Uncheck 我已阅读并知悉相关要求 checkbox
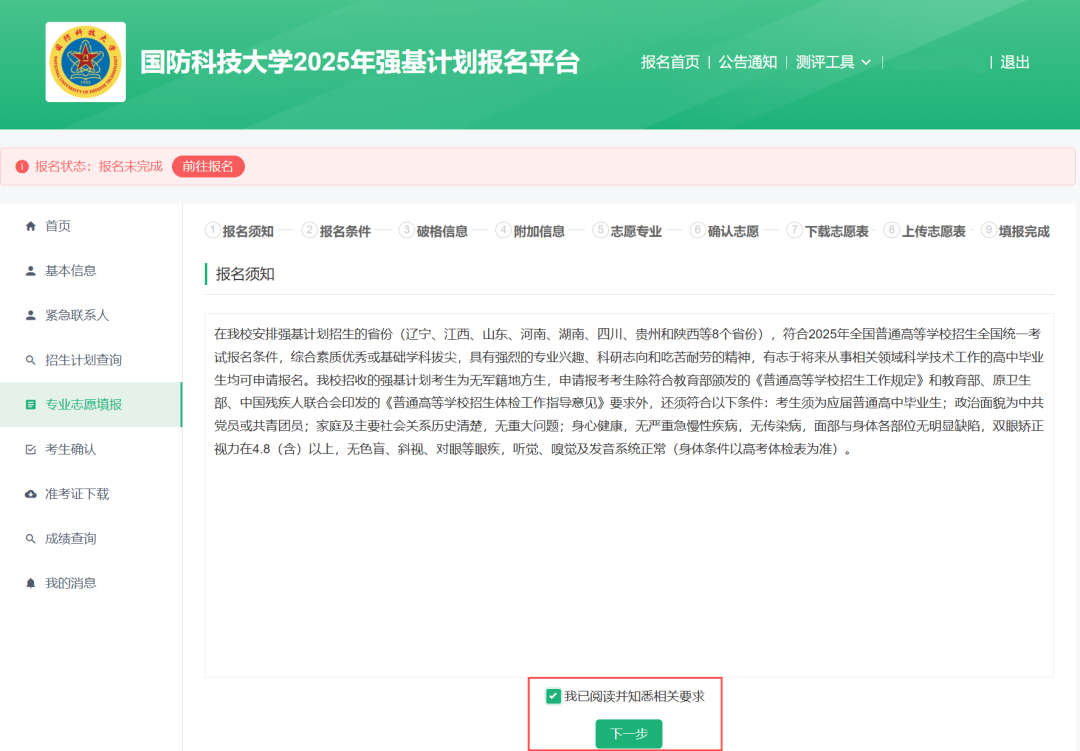The image size is (1080, 751). coord(553,697)
